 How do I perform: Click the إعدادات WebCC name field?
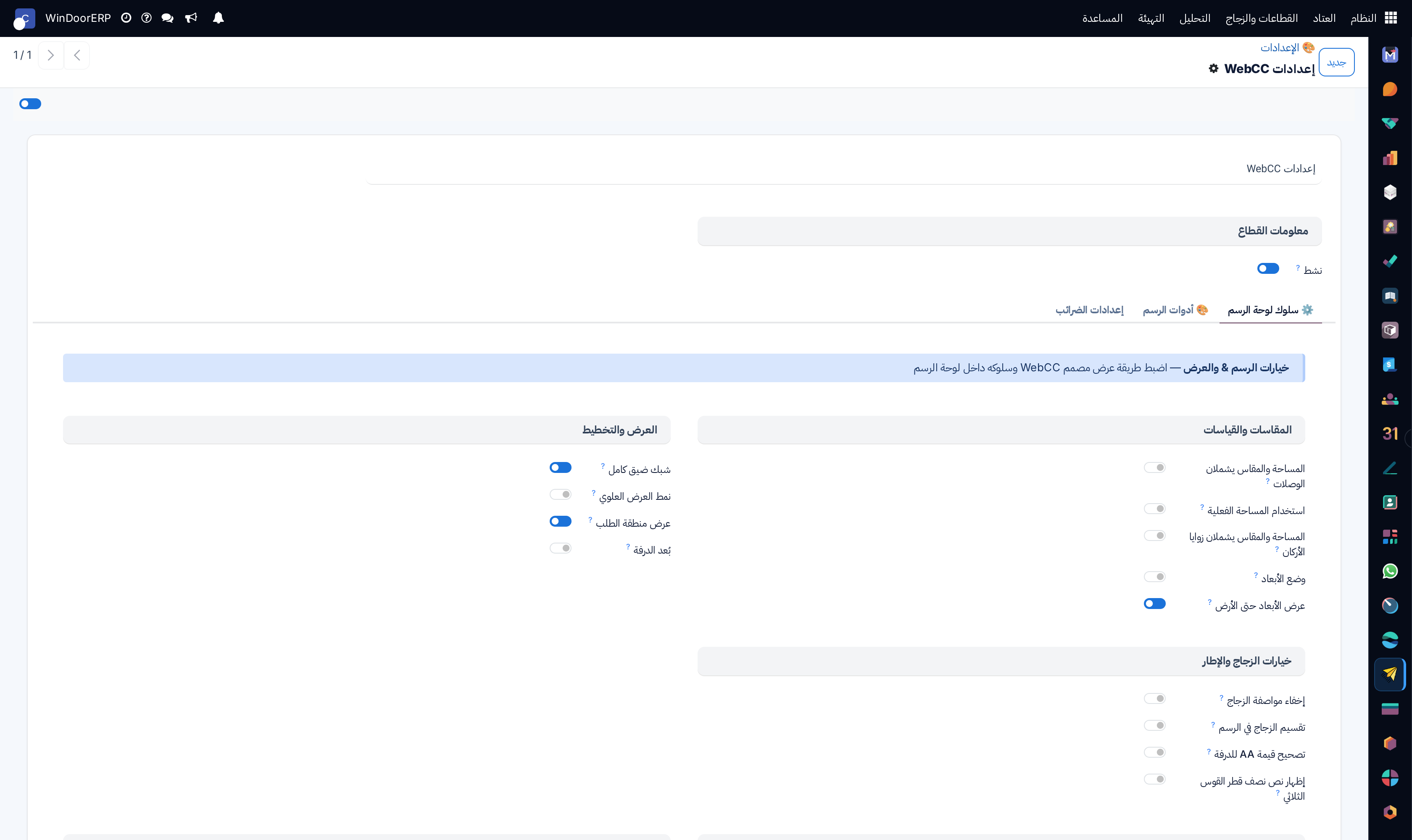tap(843, 169)
